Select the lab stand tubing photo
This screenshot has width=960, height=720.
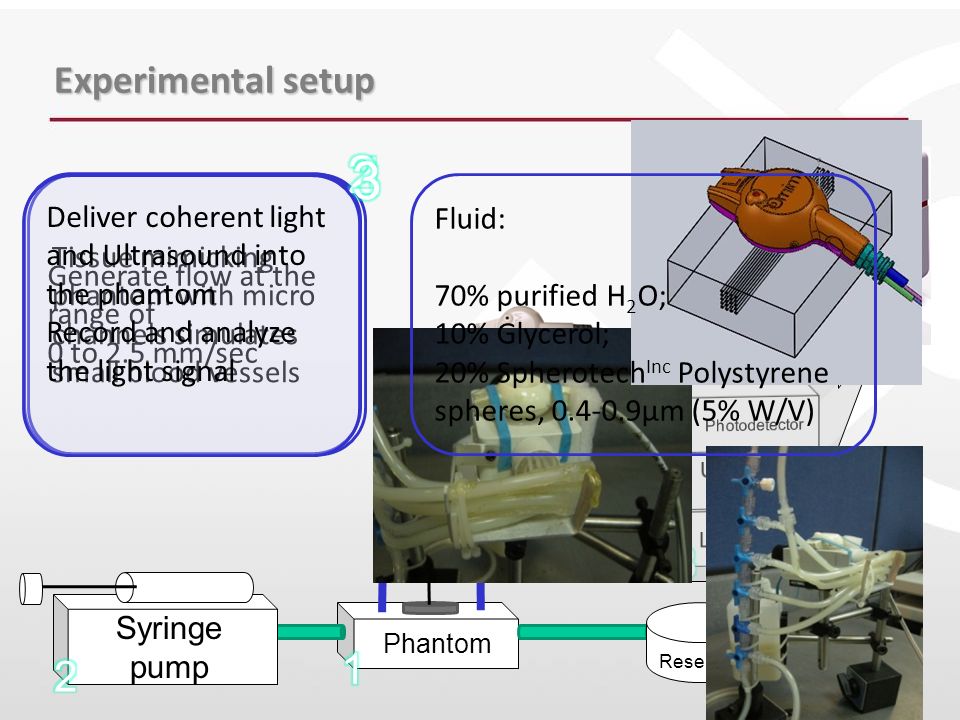(814, 583)
